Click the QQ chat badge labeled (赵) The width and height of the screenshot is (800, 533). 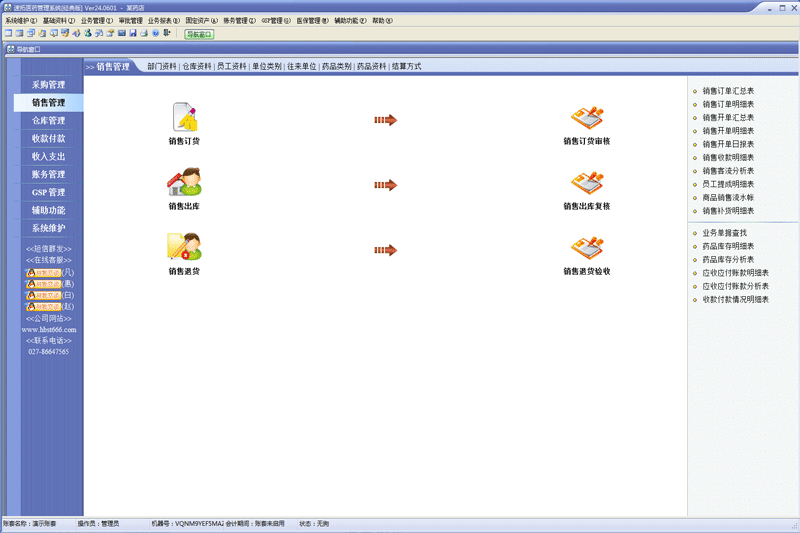(x=44, y=307)
